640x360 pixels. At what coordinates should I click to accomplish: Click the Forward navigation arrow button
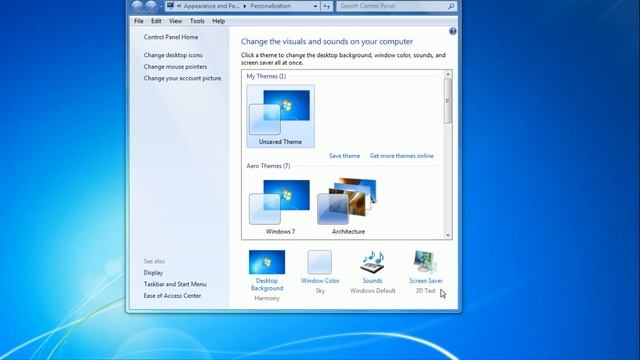(x=151, y=5)
